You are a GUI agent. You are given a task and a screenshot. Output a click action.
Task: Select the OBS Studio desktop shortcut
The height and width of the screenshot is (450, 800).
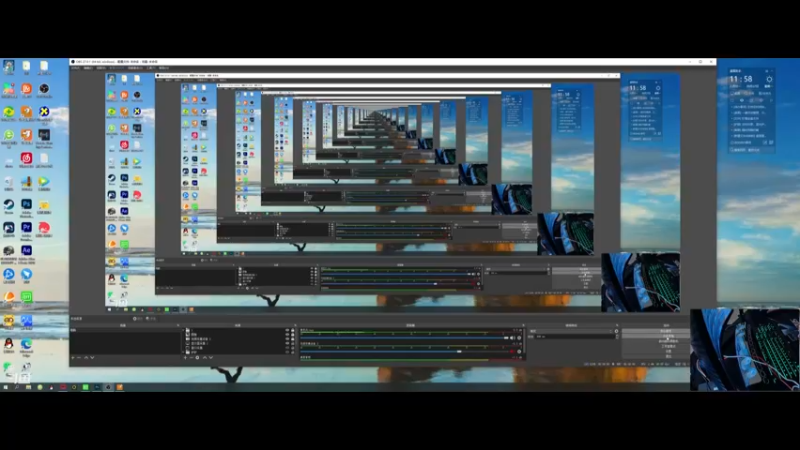click(44, 89)
